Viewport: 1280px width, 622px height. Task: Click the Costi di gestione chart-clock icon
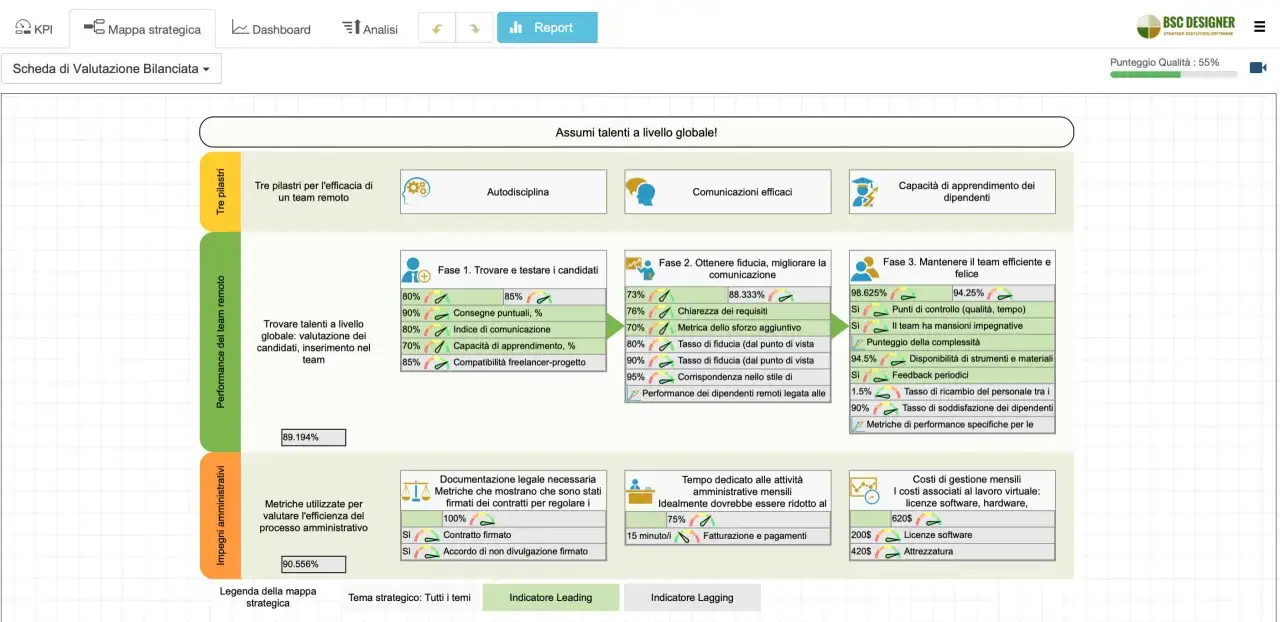coord(864,491)
